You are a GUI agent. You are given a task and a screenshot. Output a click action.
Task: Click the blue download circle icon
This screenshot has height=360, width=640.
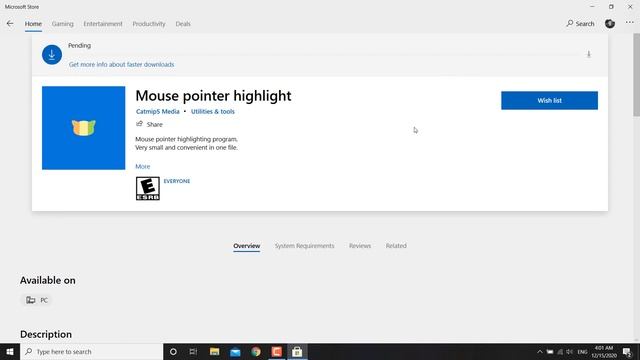tap(52, 55)
